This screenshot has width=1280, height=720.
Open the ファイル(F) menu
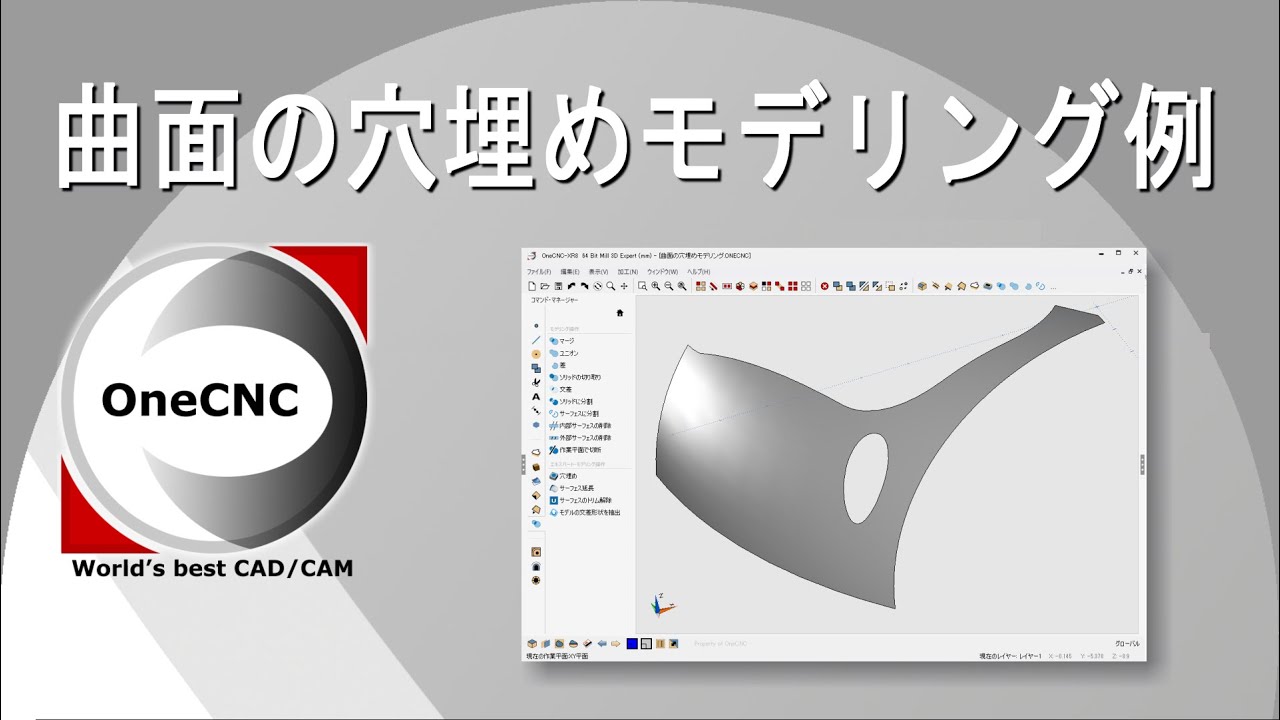pyautogui.click(x=539, y=272)
